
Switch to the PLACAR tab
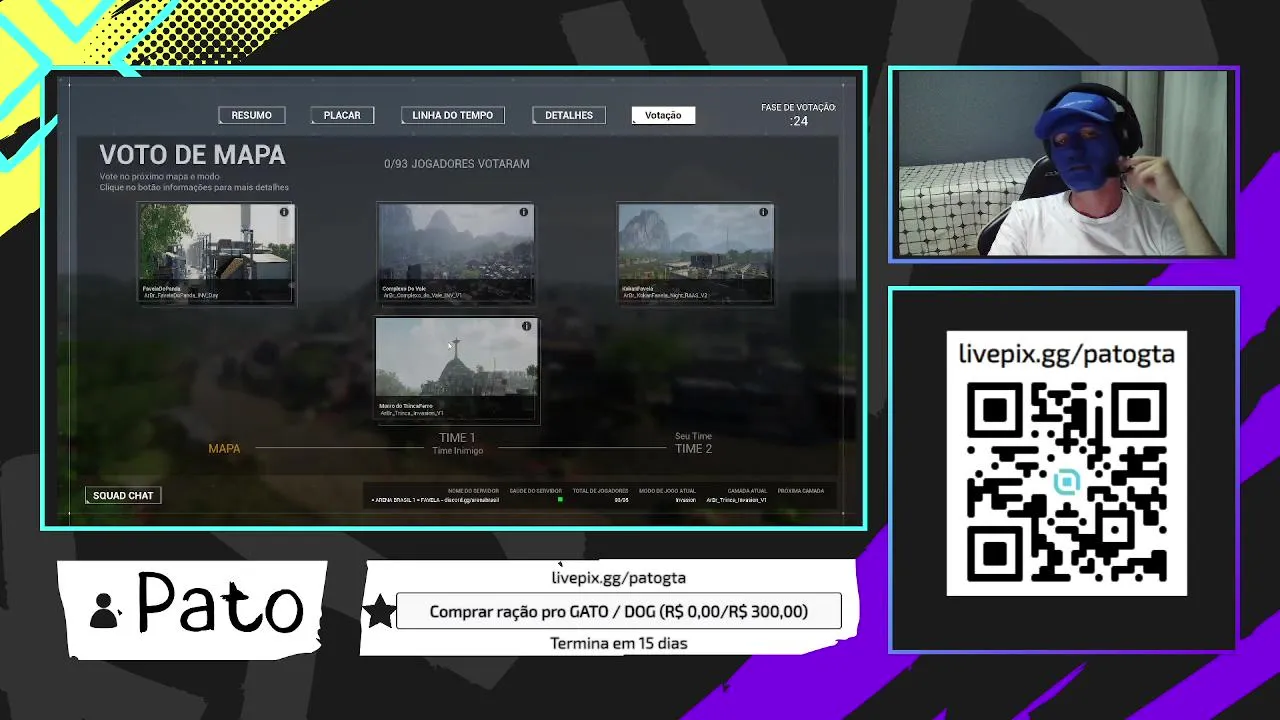(342, 115)
